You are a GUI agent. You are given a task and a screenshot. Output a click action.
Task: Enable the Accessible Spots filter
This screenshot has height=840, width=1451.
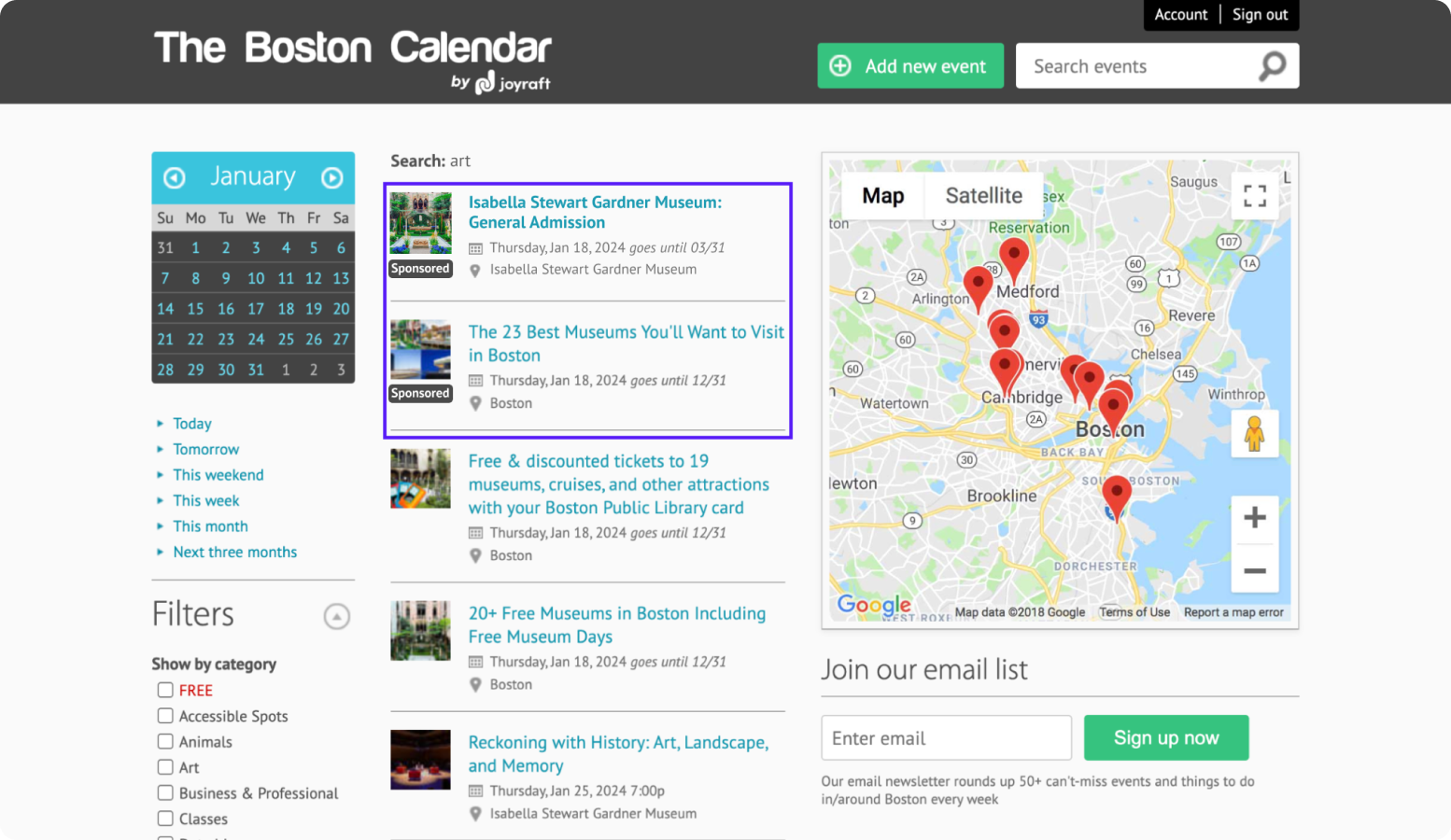pyautogui.click(x=165, y=716)
